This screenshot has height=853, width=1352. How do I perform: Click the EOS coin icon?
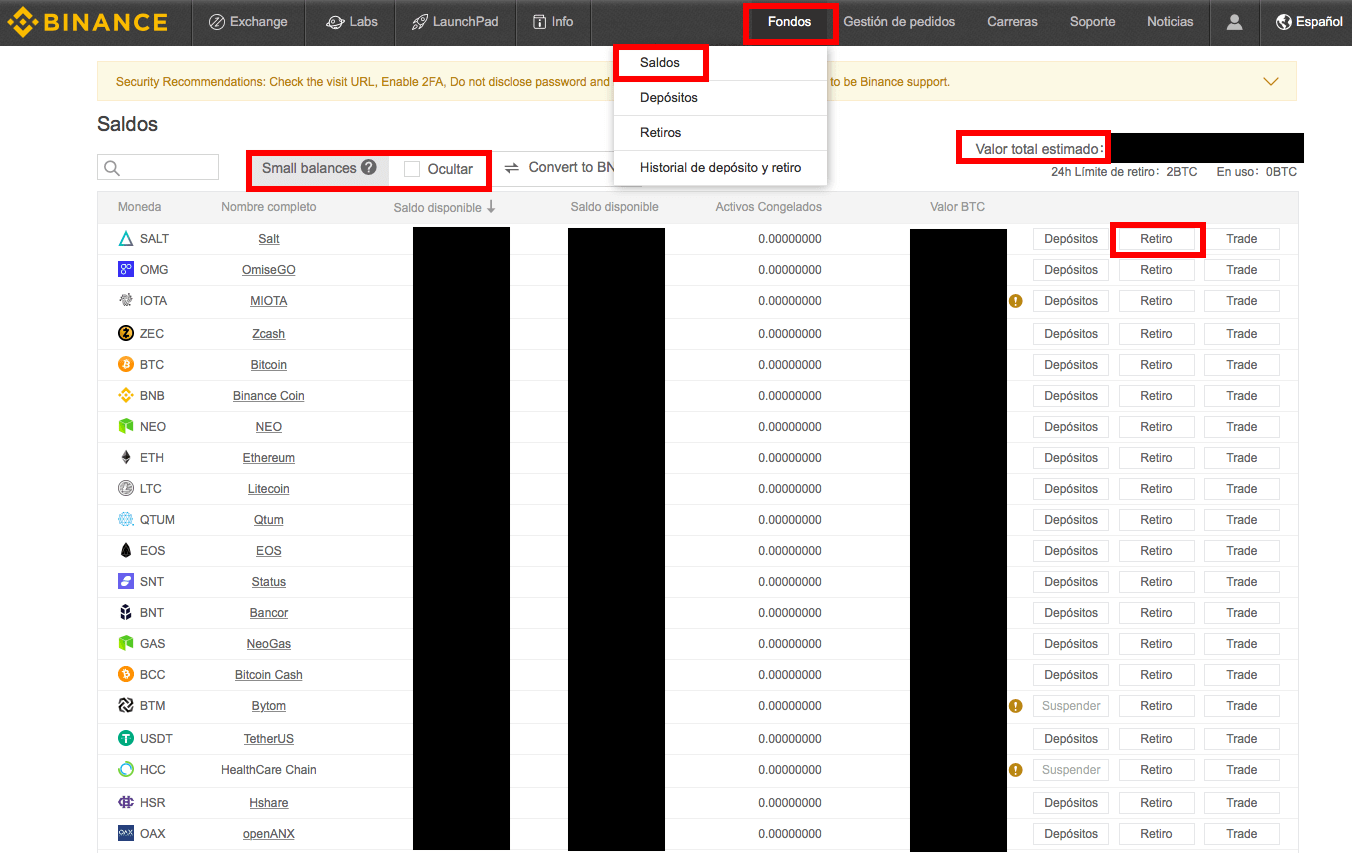click(x=126, y=551)
